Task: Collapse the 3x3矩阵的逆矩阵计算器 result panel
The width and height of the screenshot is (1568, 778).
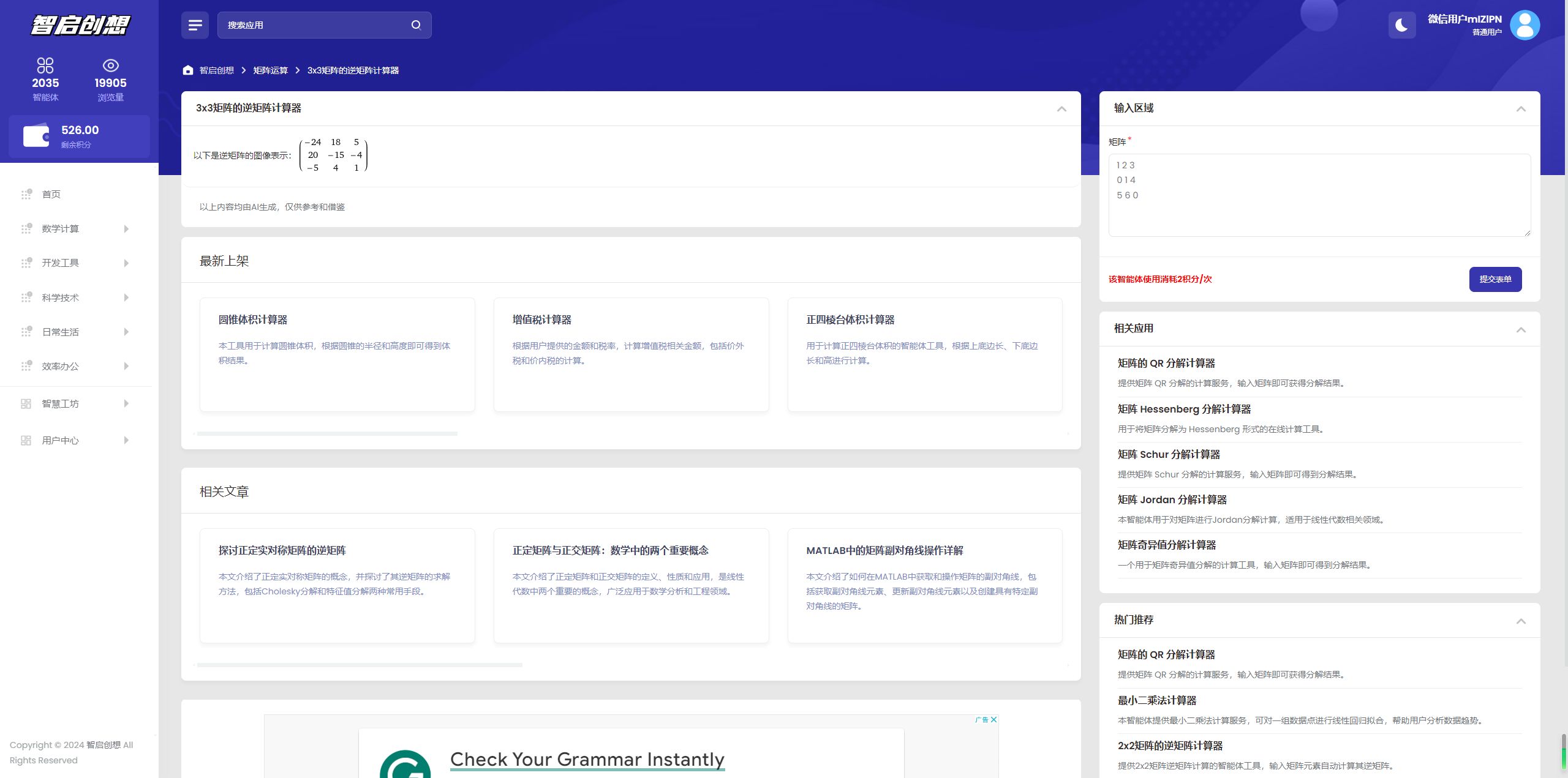Action: tap(1061, 109)
